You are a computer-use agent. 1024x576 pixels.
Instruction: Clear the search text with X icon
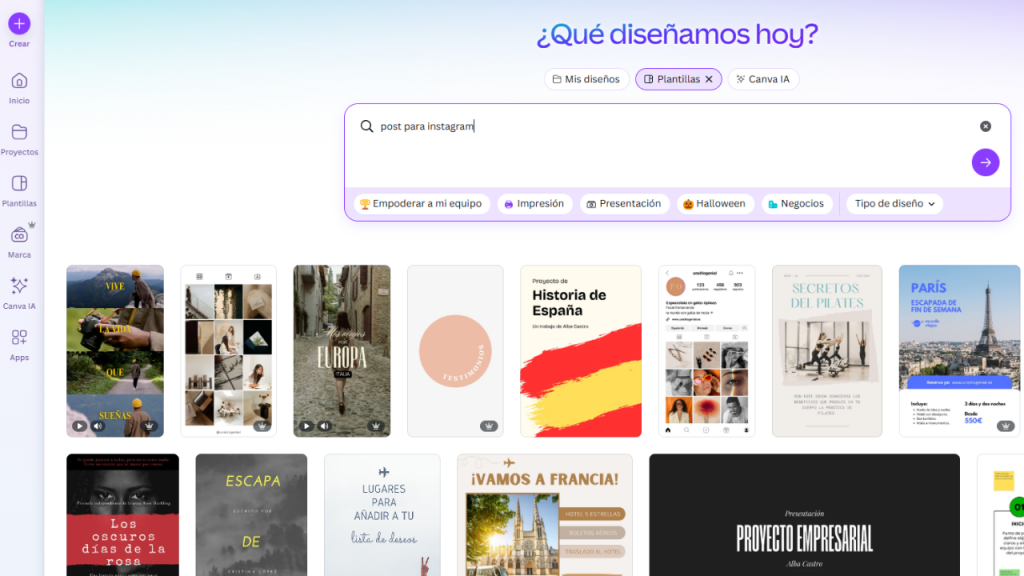[985, 126]
